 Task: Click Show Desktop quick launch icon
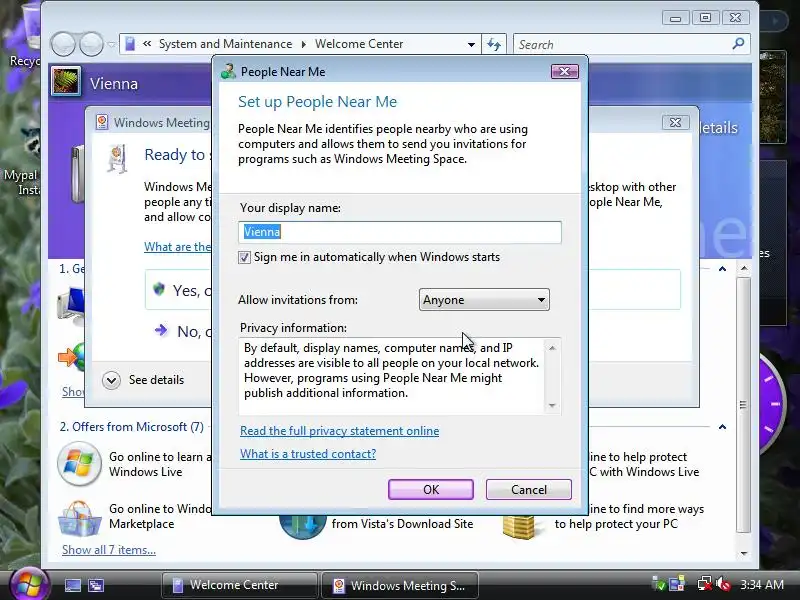(x=73, y=585)
